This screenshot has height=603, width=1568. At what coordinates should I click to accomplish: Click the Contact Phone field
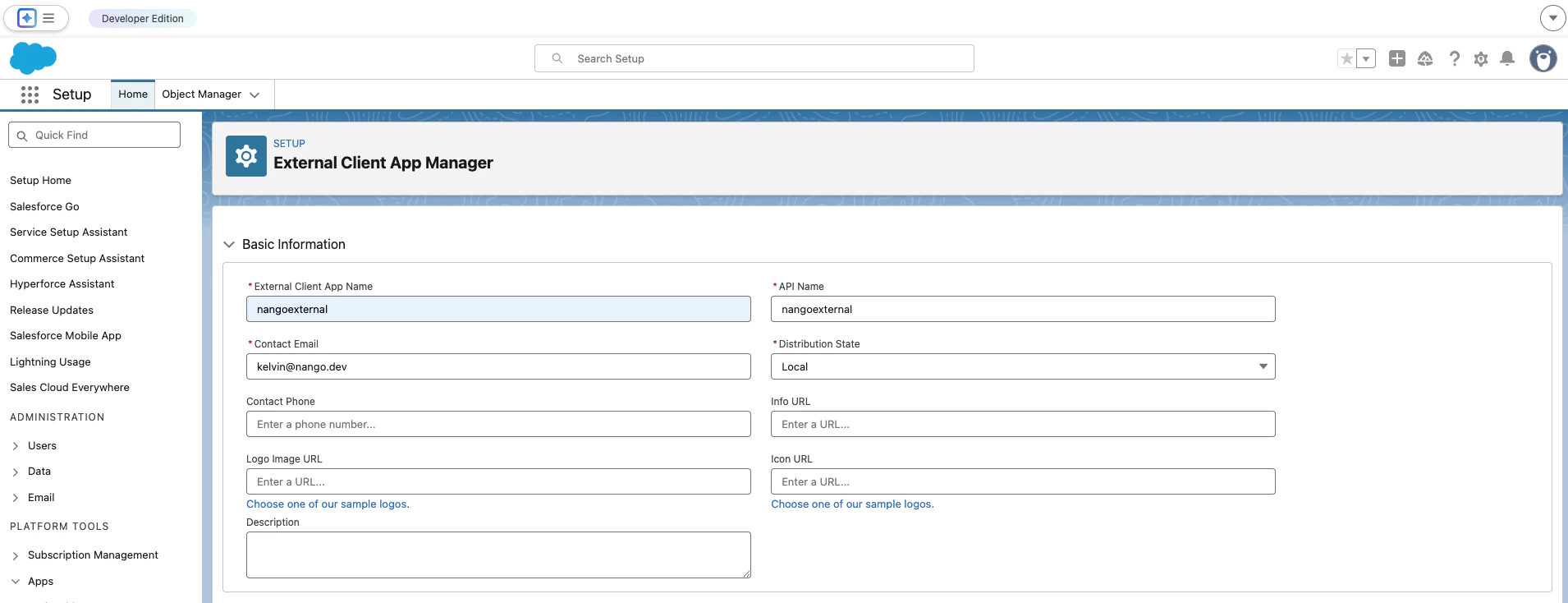click(498, 424)
